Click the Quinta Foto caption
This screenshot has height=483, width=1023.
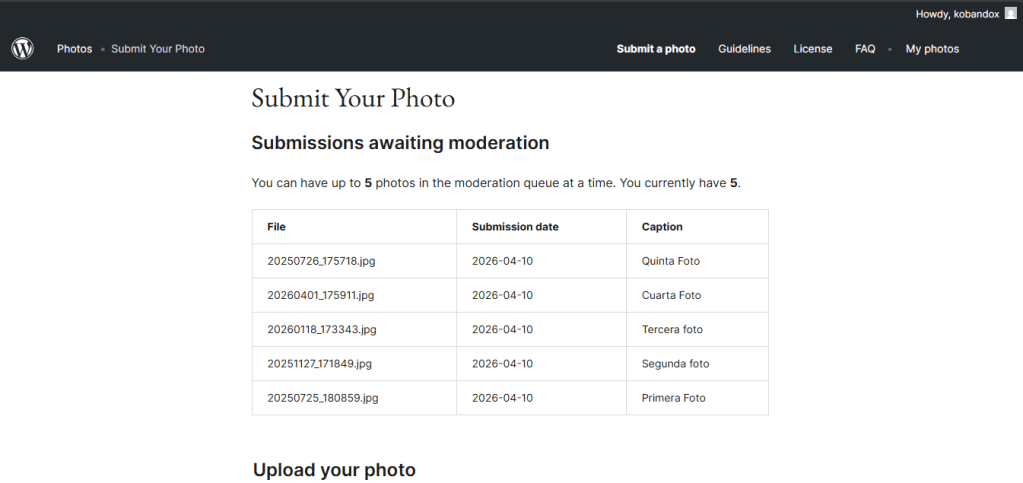671,261
